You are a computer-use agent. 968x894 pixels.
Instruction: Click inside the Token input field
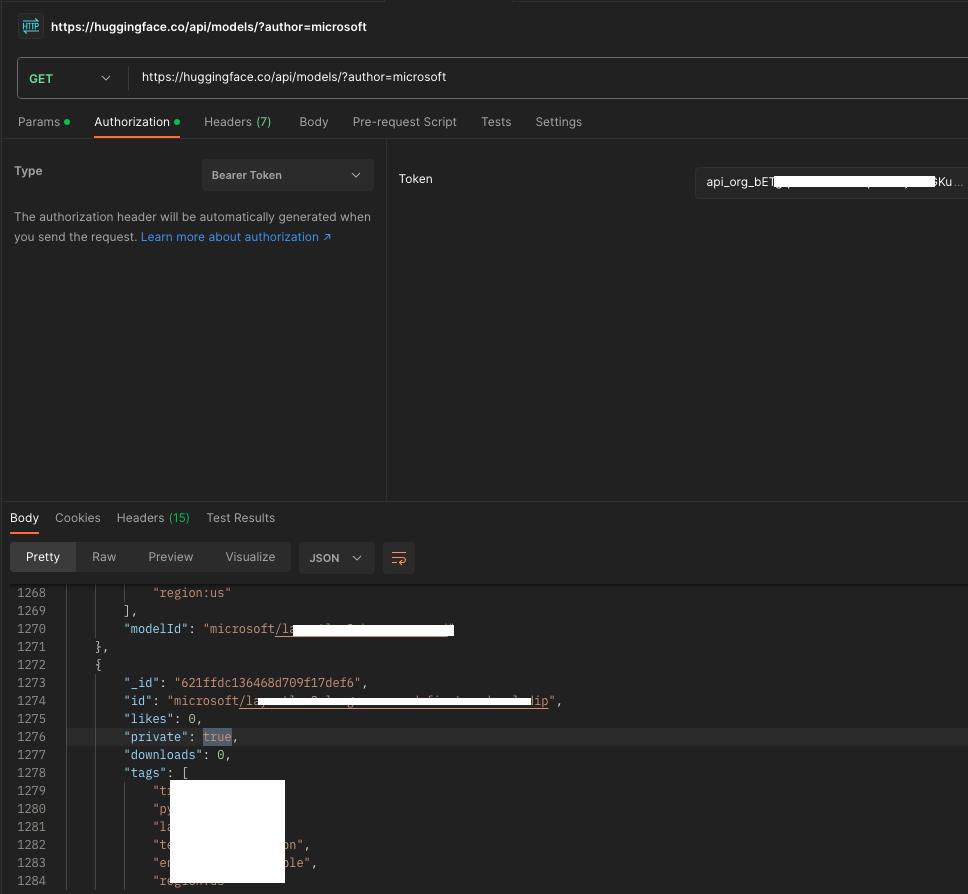click(x=830, y=182)
